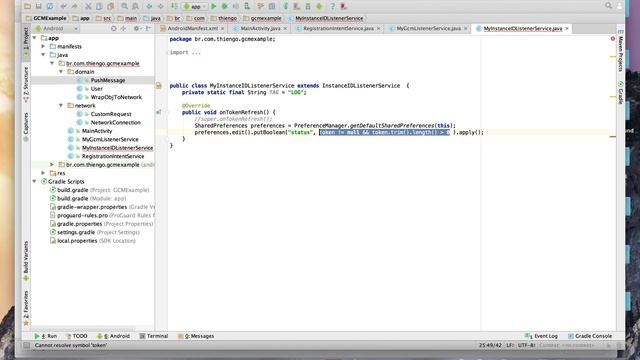The width and height of the screenshot is (640, 360).
Task: Select CustomRequest in project tree
Action: point(111,114)
